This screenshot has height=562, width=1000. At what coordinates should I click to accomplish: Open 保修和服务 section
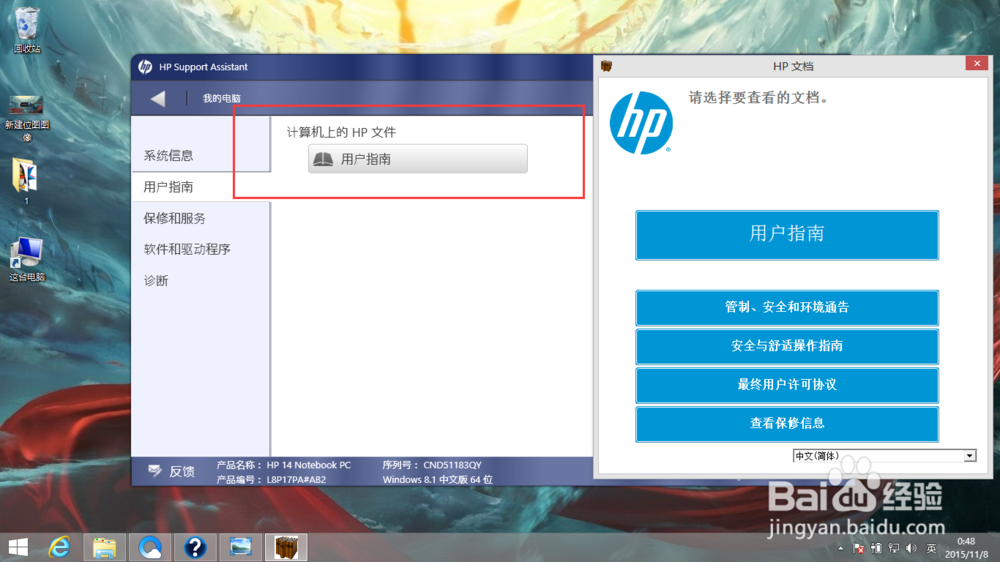[x=175, y=218]
